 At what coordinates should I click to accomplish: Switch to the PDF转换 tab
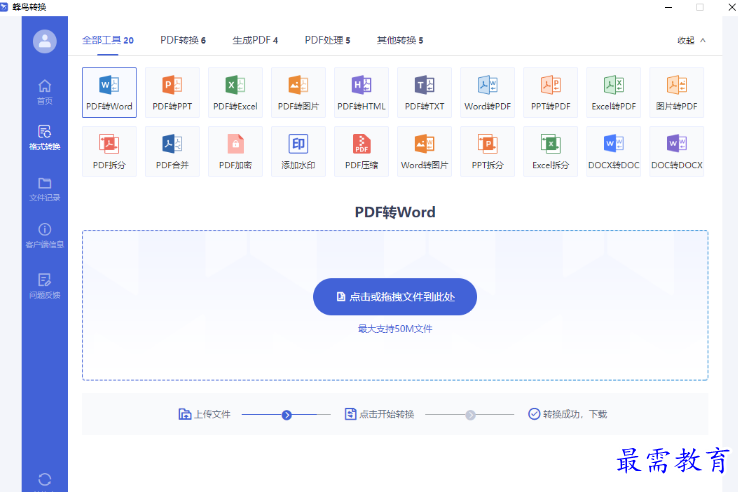[x=183, y=41]
